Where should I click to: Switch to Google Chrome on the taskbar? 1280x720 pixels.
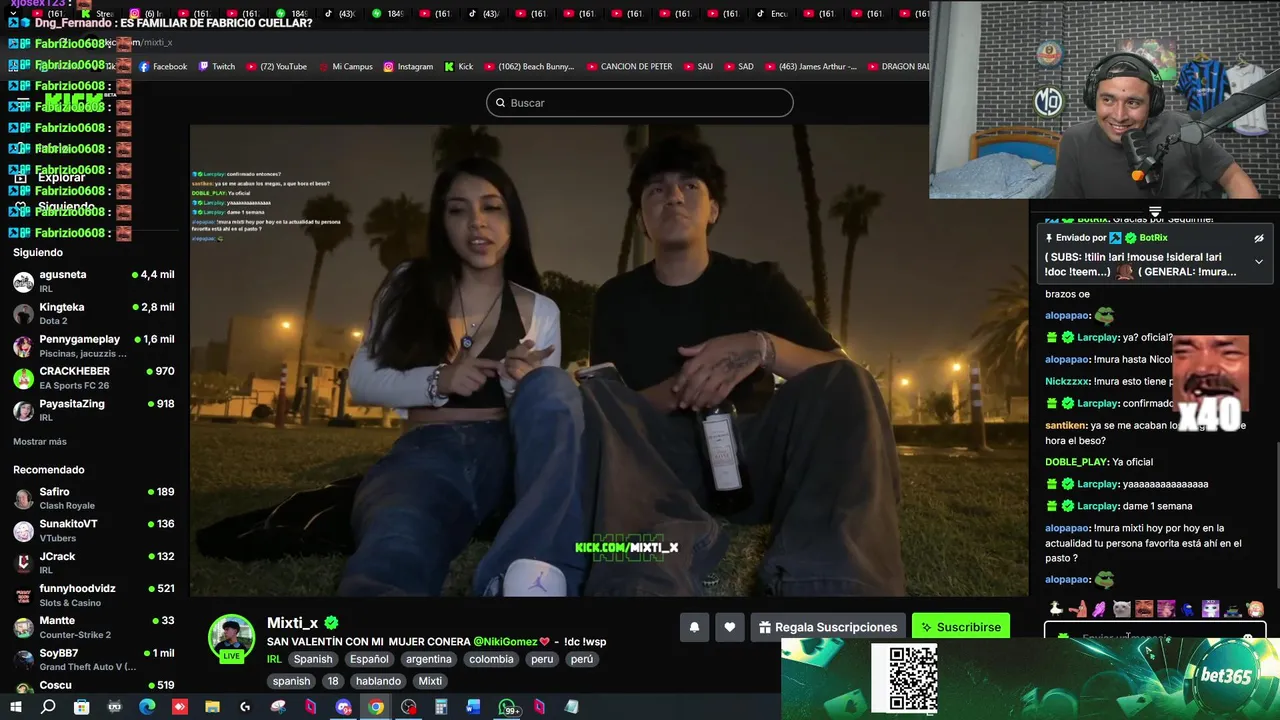click(376, 707)
